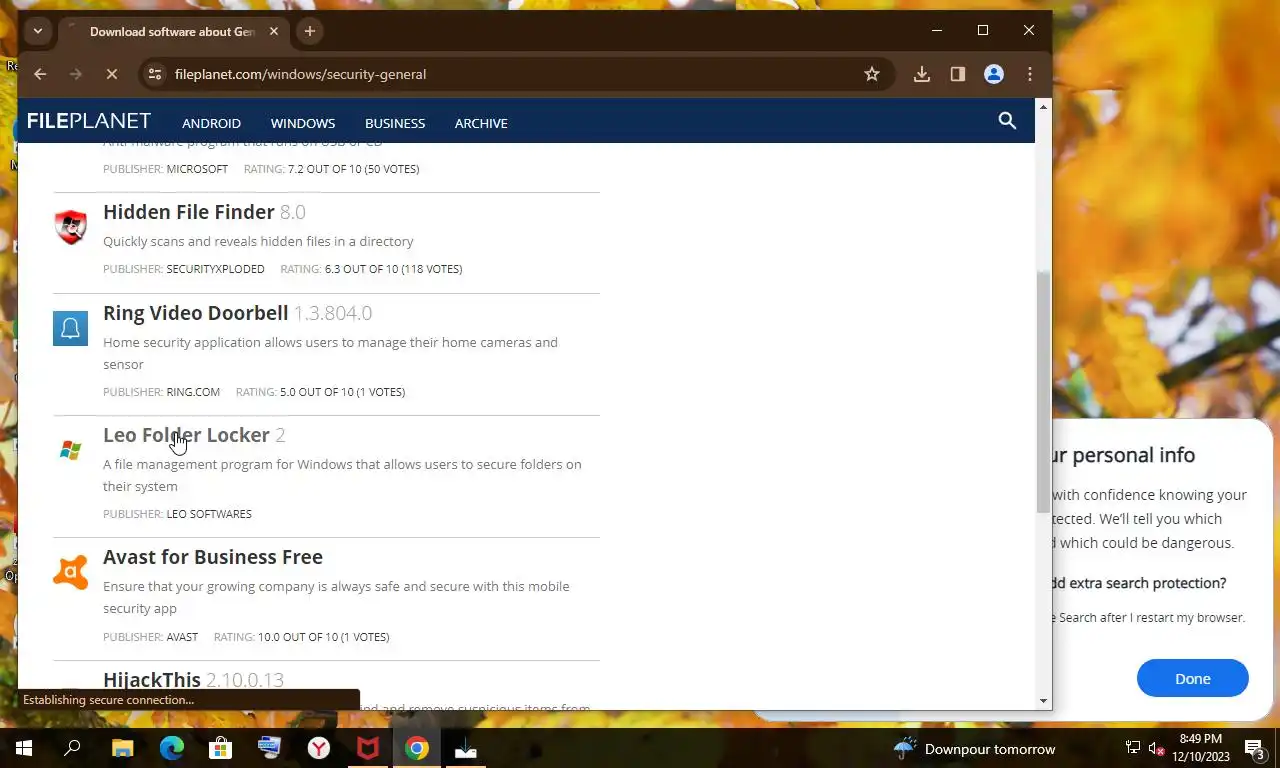The width and height of the screenshot is (1280, 768).
Task: Open Chrome downloads icon
Action: (922, 74)
